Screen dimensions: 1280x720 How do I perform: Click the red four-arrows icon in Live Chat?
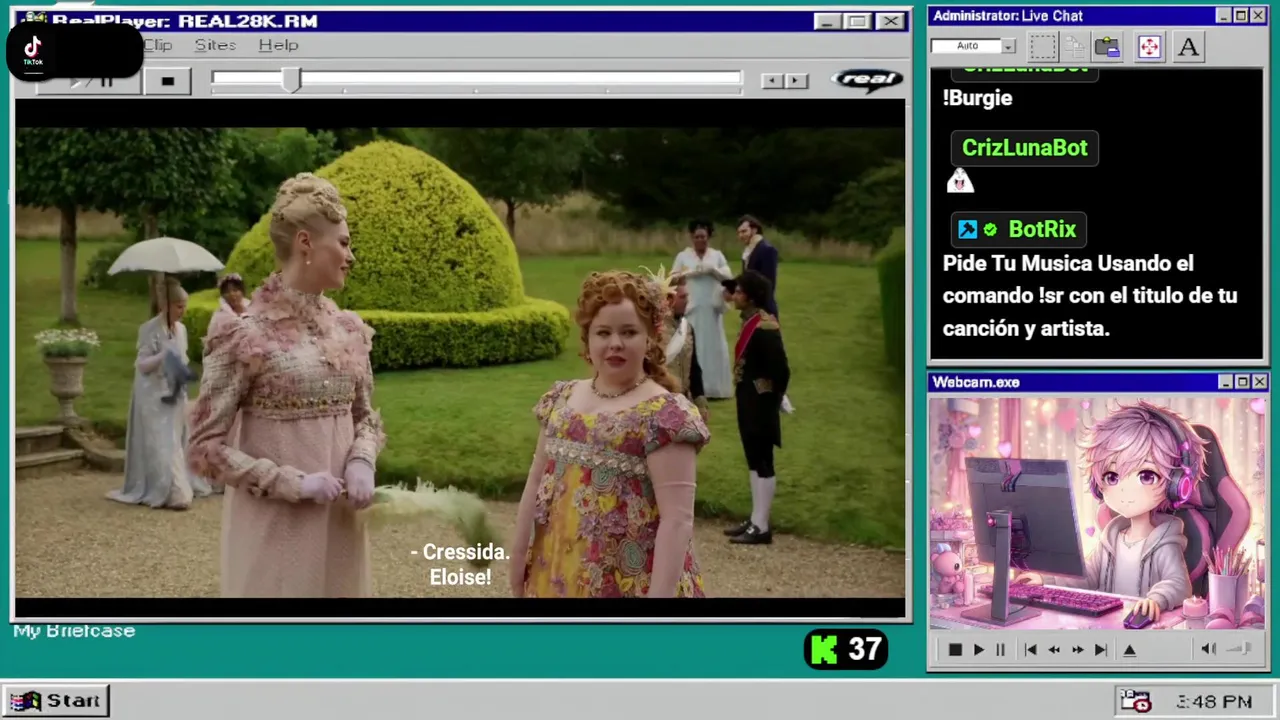pos(1149,46)
